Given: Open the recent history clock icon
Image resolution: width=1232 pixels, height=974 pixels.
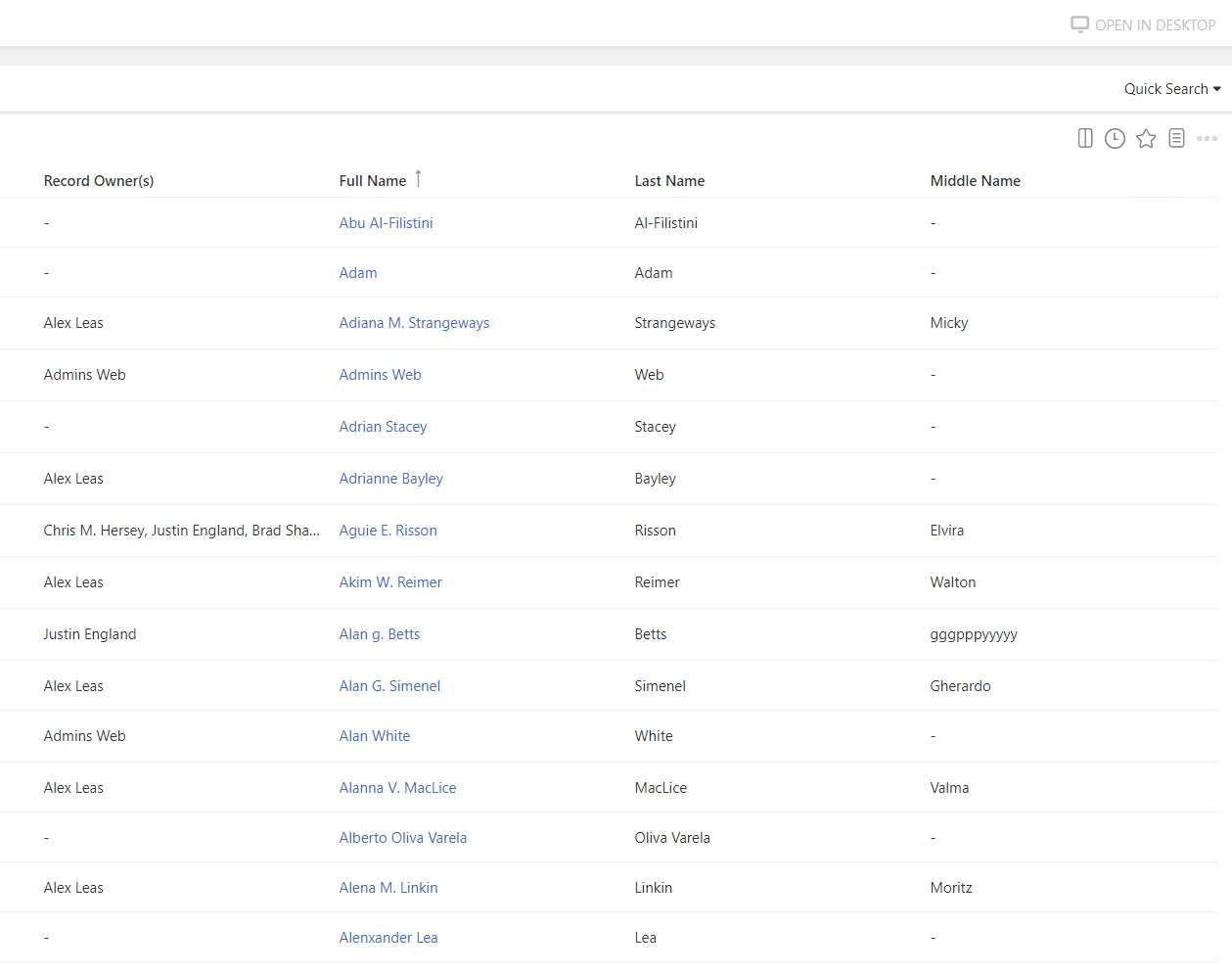Looking at the screenshot, I should click(x=1115, y=138).
